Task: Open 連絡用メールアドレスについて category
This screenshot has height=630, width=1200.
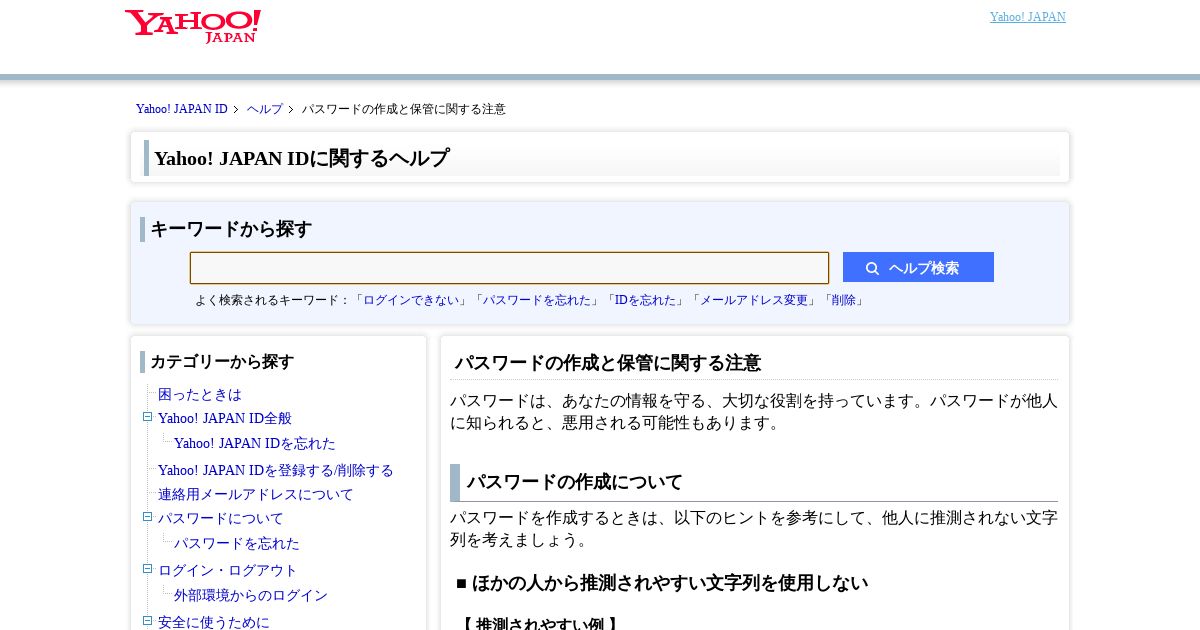Action: (x=256, y=495)
